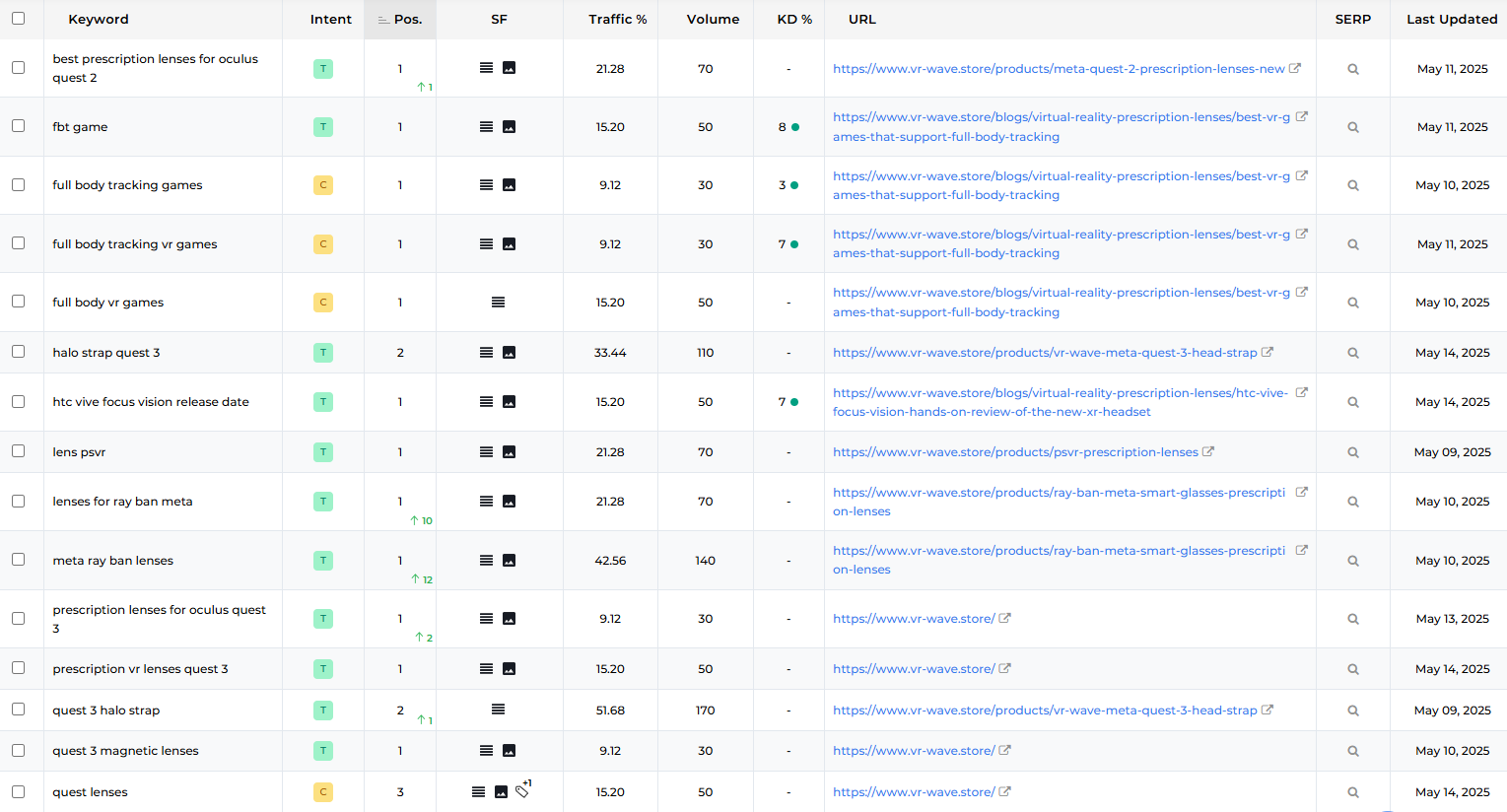Open ray-ban-meta URL for 'meta ray ban lenses'
Viewport: 1507px width, 812px height.
[1059, 560]
